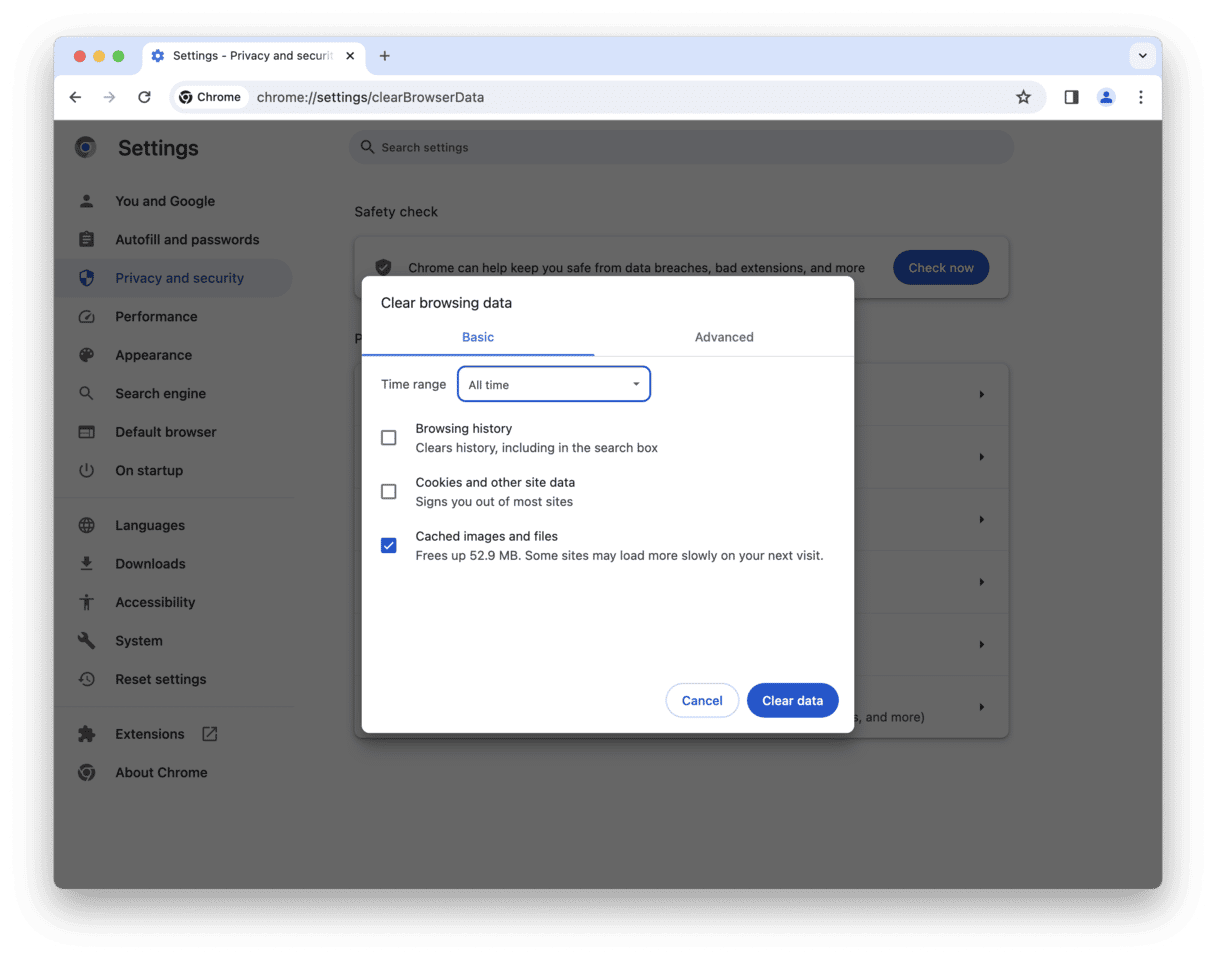The width and height of the screenshot is (1216, 960).
Task: Open Downloads via the download arrow icon
Action: pyautogui.click(x=86, y=563)
